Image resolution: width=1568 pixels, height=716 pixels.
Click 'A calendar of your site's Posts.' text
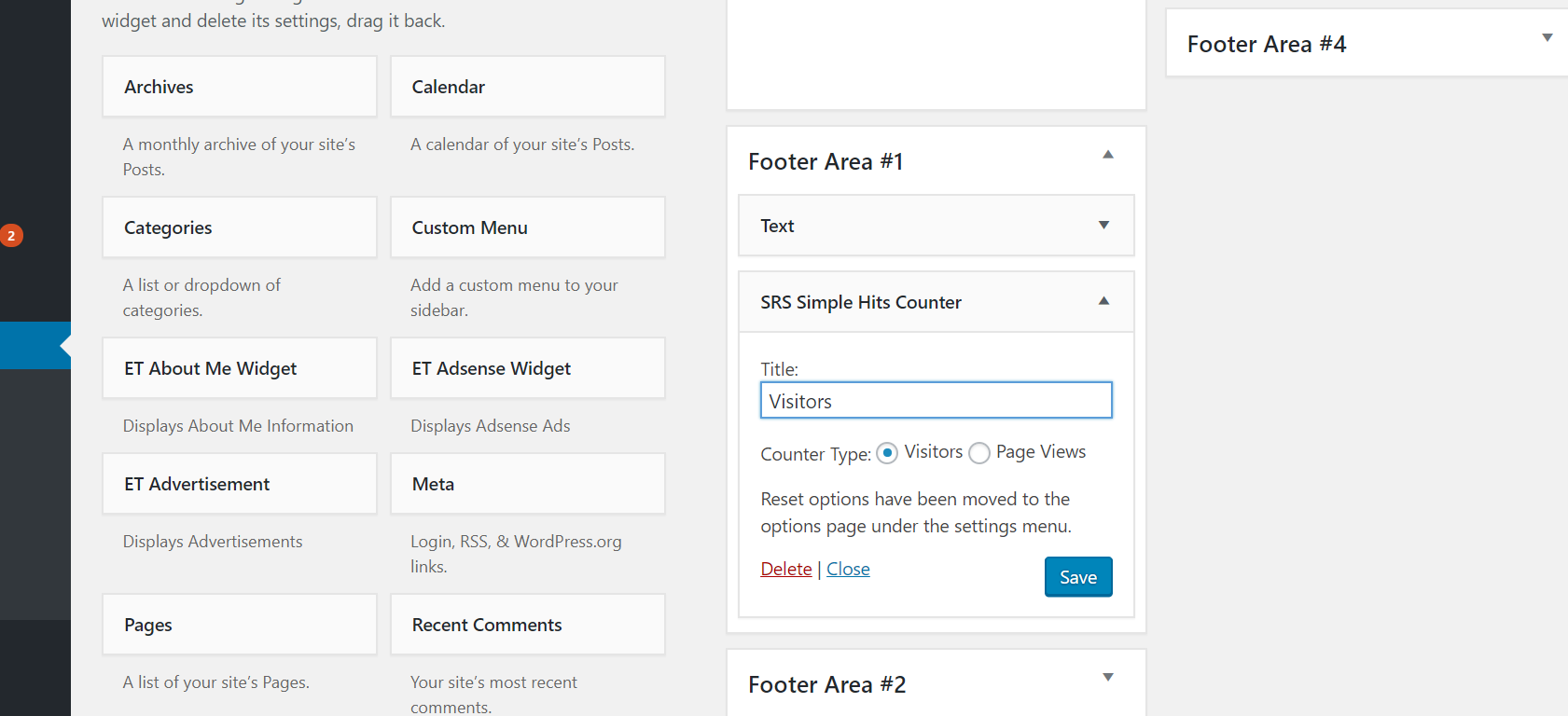522,145
